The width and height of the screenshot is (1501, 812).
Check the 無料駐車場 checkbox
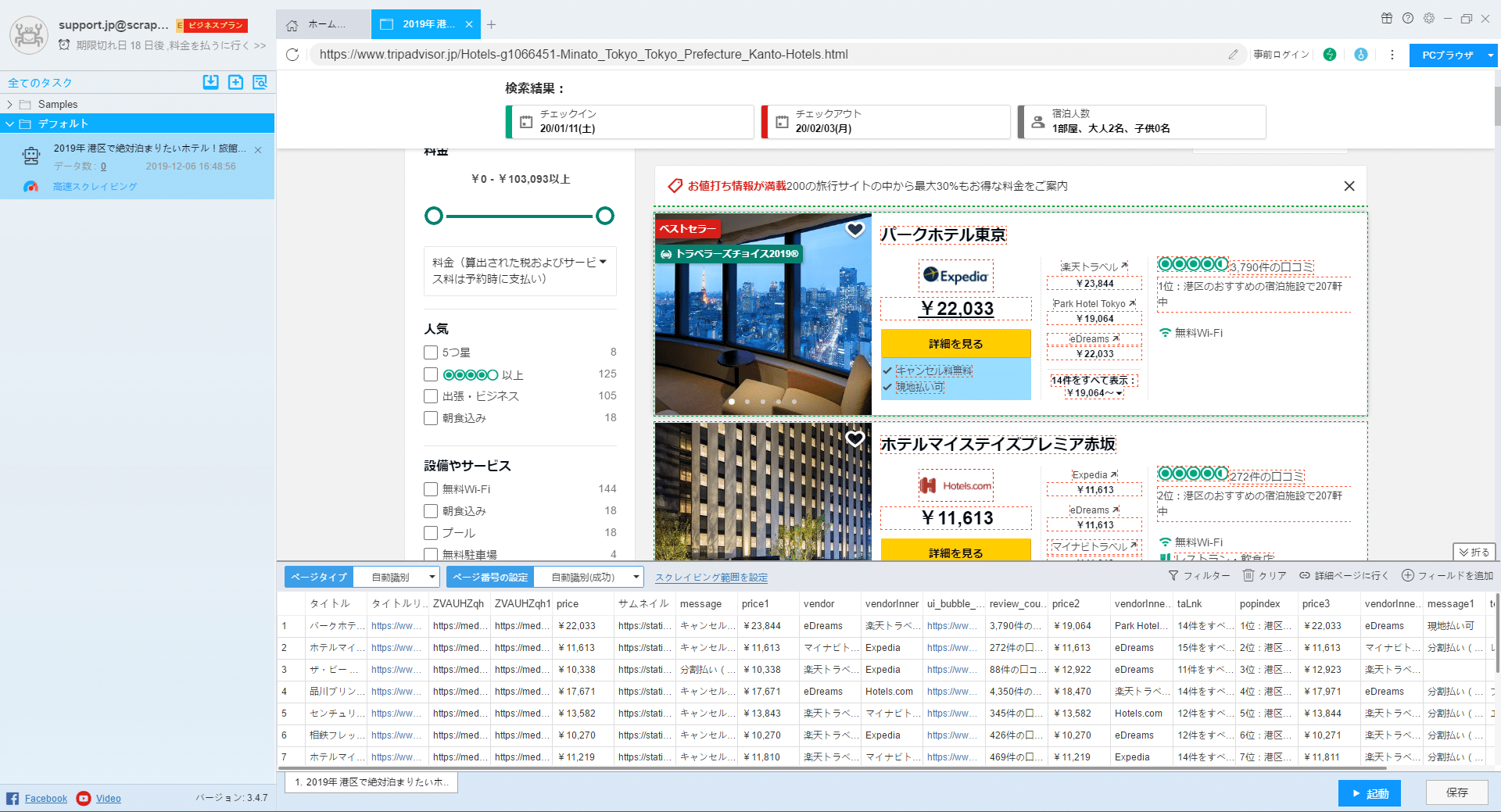tap(431, 554)
